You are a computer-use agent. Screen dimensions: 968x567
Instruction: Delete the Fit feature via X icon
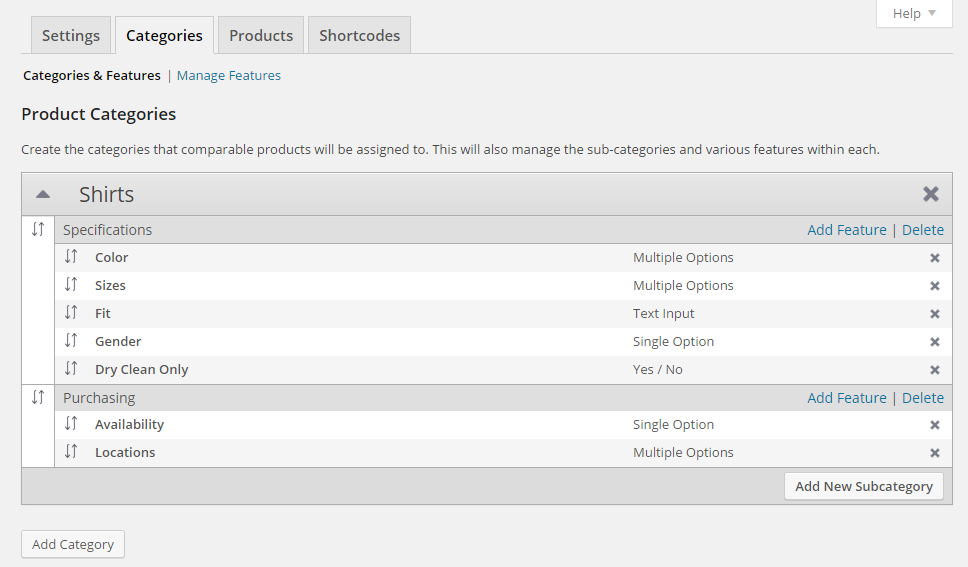coord(935,314)
